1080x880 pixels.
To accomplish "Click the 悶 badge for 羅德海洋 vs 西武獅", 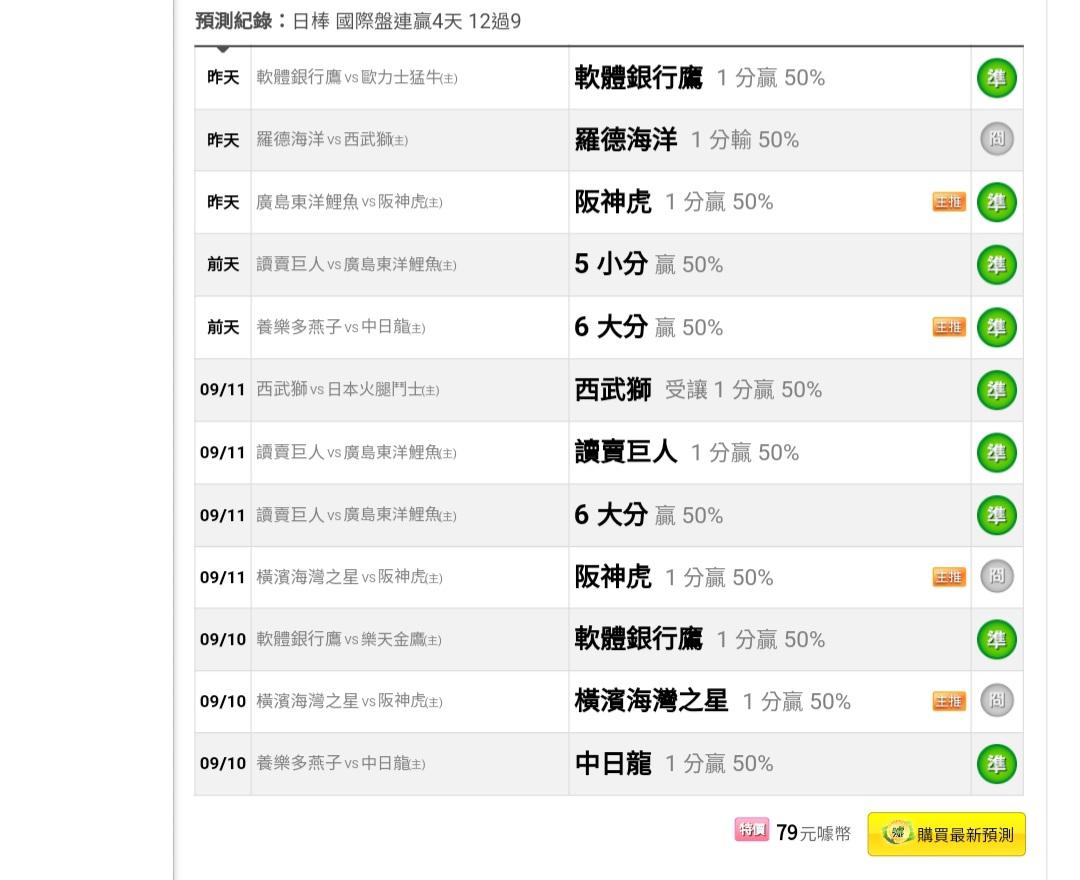I will click(997, 140).
